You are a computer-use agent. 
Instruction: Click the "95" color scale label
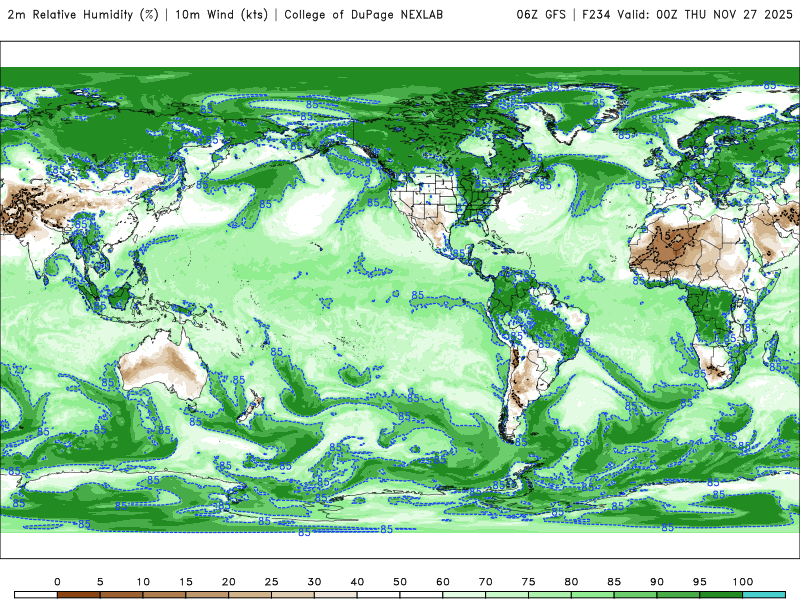[x=700, y=582]
